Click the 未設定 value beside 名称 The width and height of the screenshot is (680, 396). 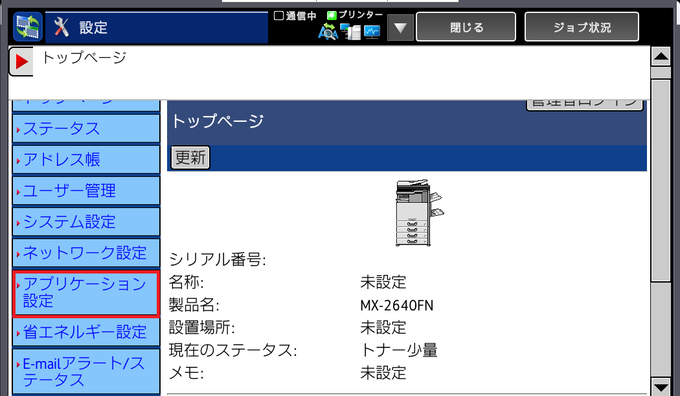(383, 282)
